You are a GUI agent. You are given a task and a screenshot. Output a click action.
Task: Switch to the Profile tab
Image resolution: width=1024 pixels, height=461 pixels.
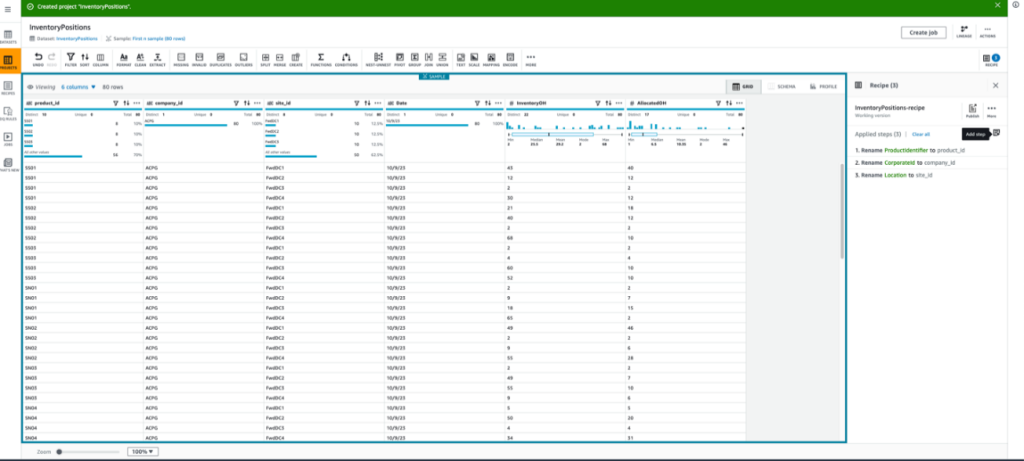point(824,87)
